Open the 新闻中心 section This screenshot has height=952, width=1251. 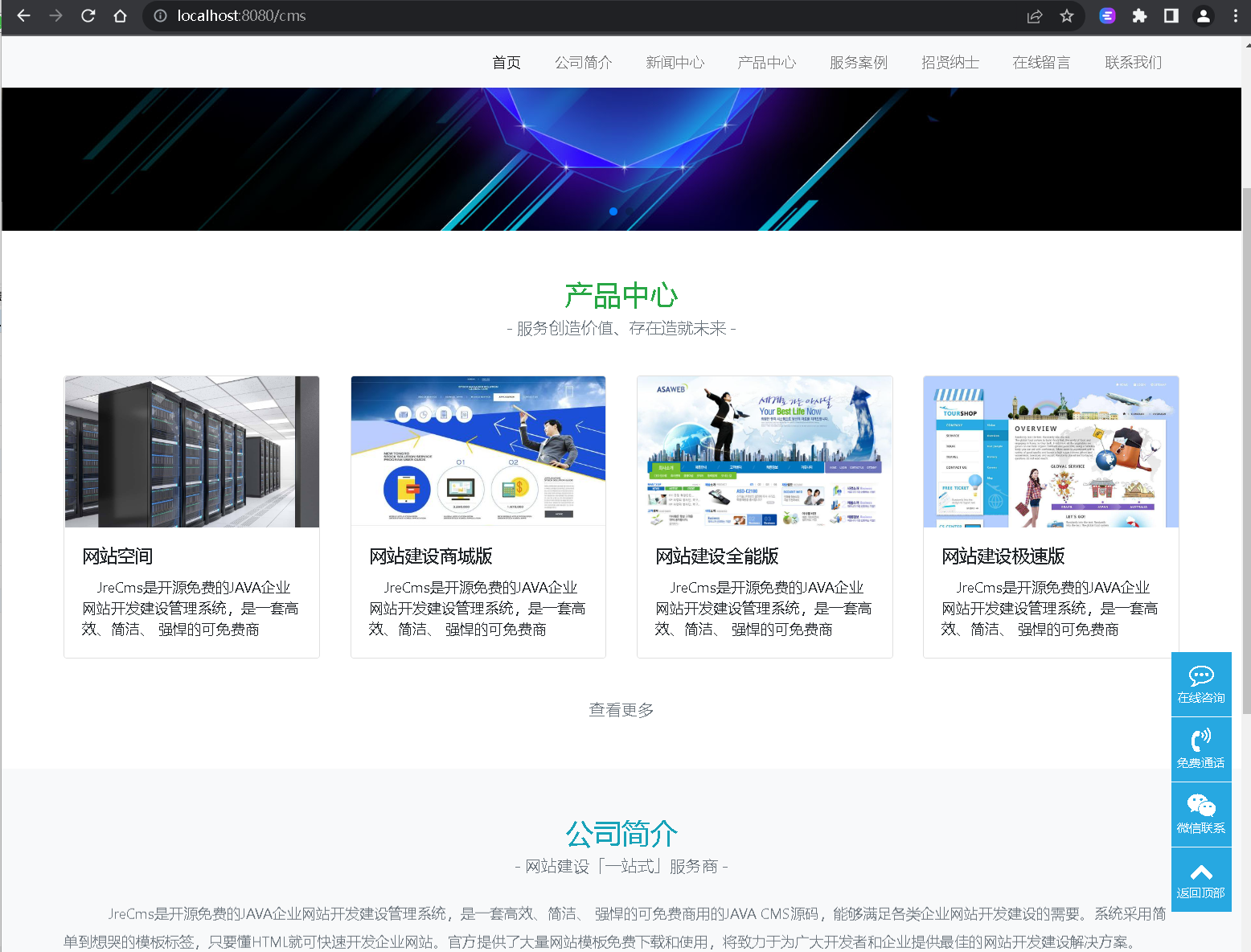(x=675, y=62)
